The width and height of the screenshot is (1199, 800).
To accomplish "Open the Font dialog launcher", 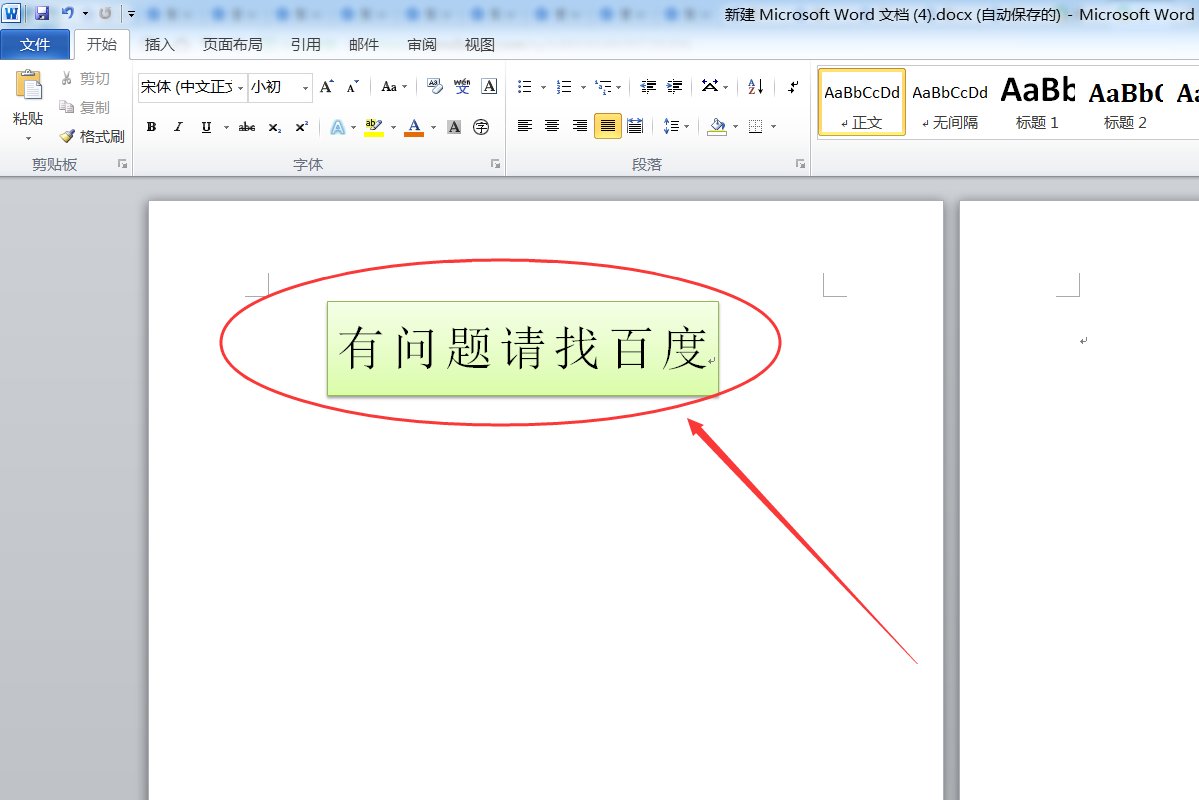I will click(496, 164).
